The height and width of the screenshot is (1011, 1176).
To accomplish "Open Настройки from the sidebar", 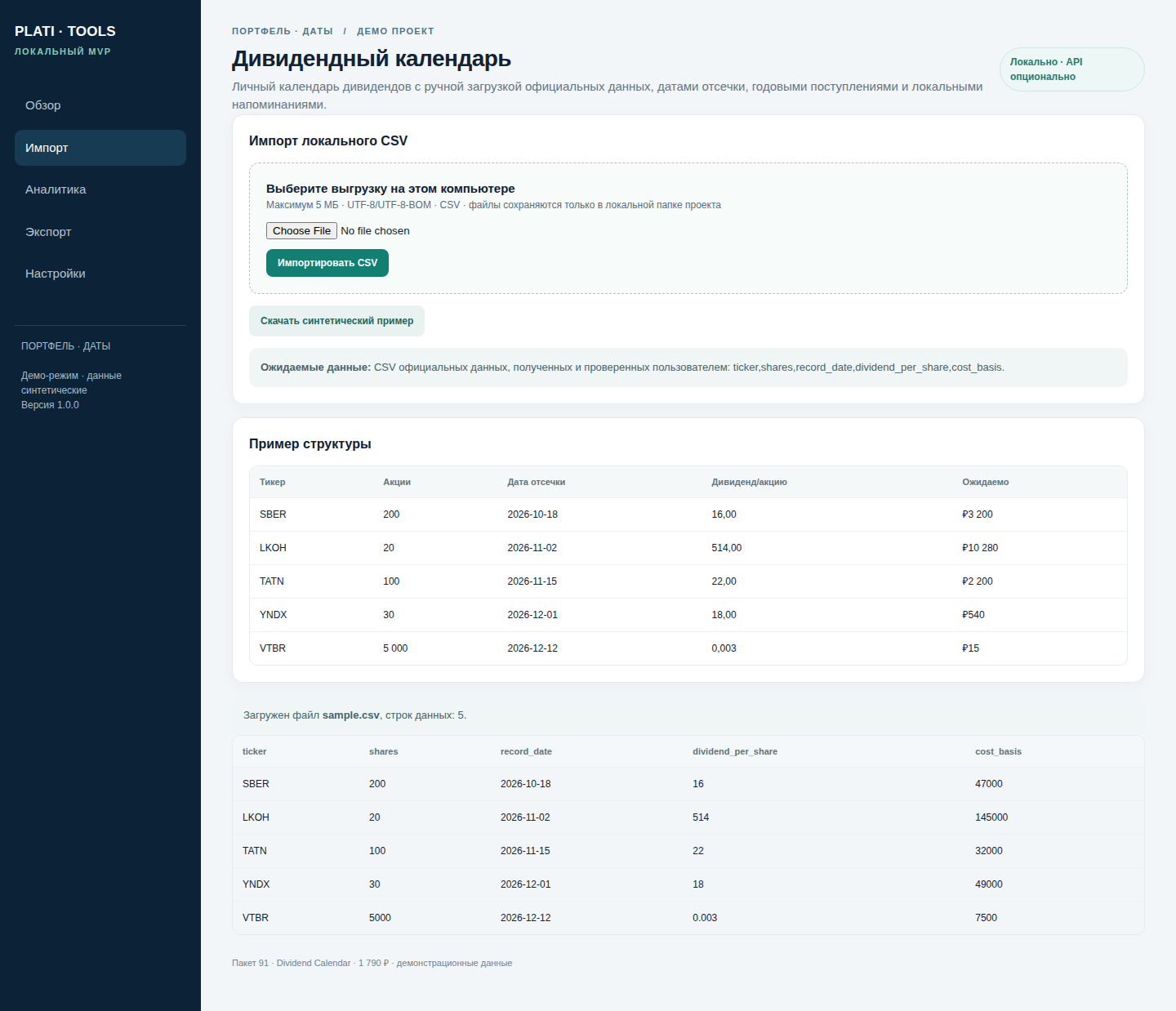I will click(x=100, y=274).
